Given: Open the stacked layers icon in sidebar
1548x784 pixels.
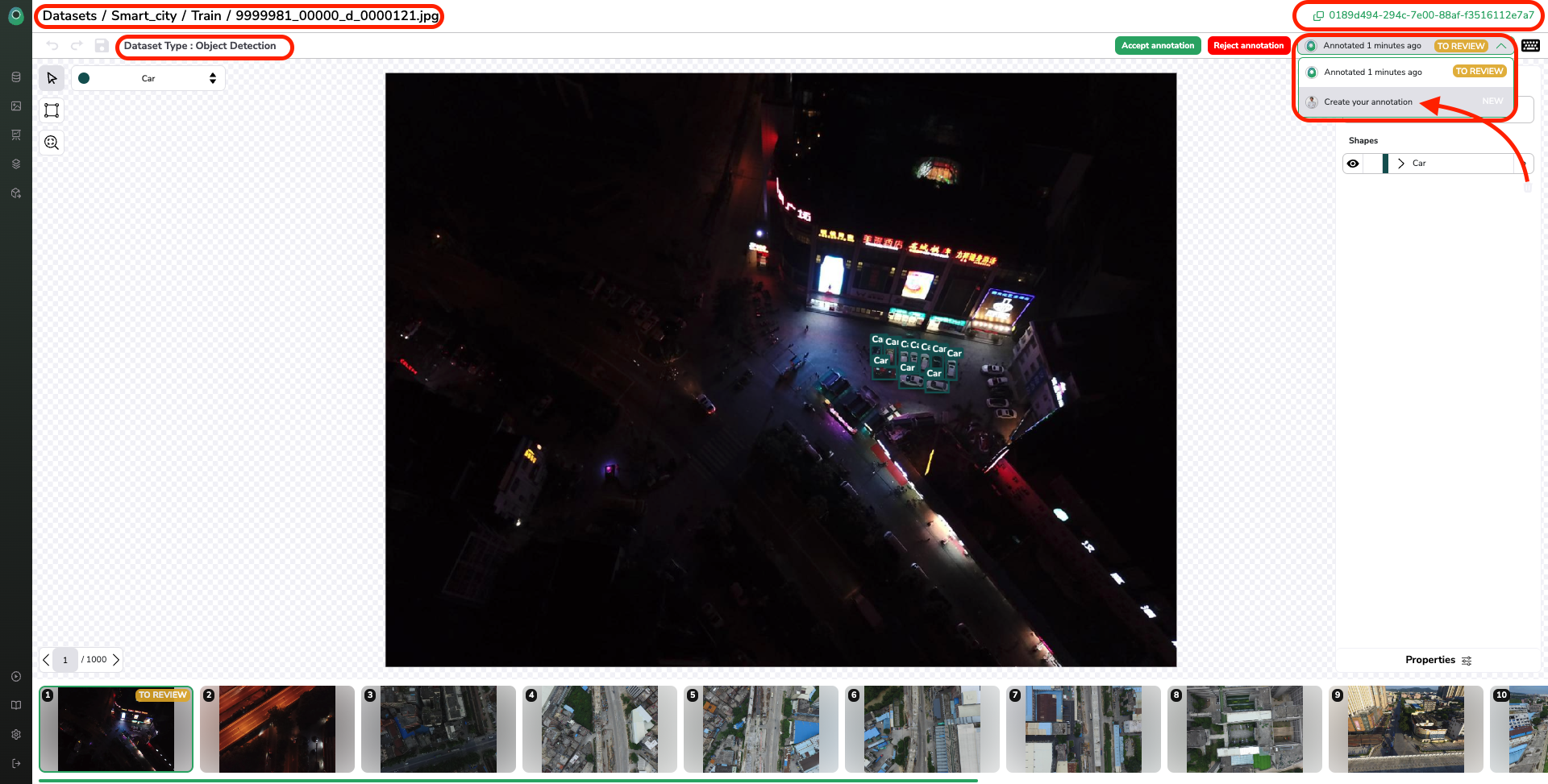Looking at the screenshot, I should coord(15,164).
